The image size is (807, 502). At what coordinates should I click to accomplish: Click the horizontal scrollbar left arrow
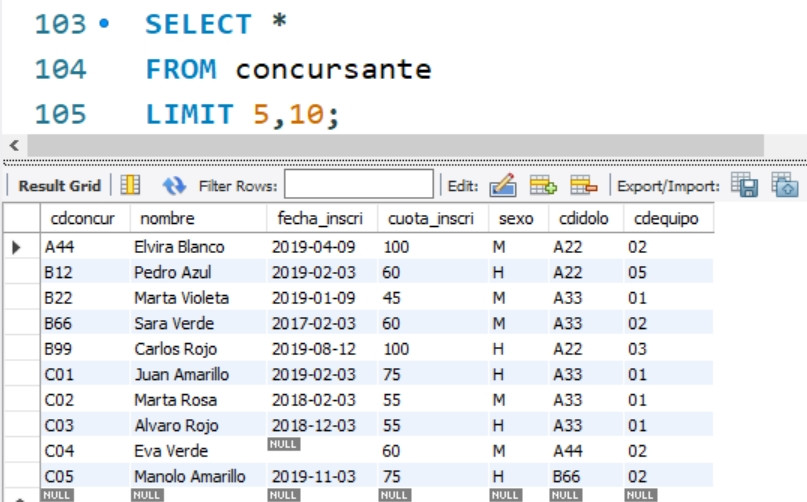[x=14, y=146]
